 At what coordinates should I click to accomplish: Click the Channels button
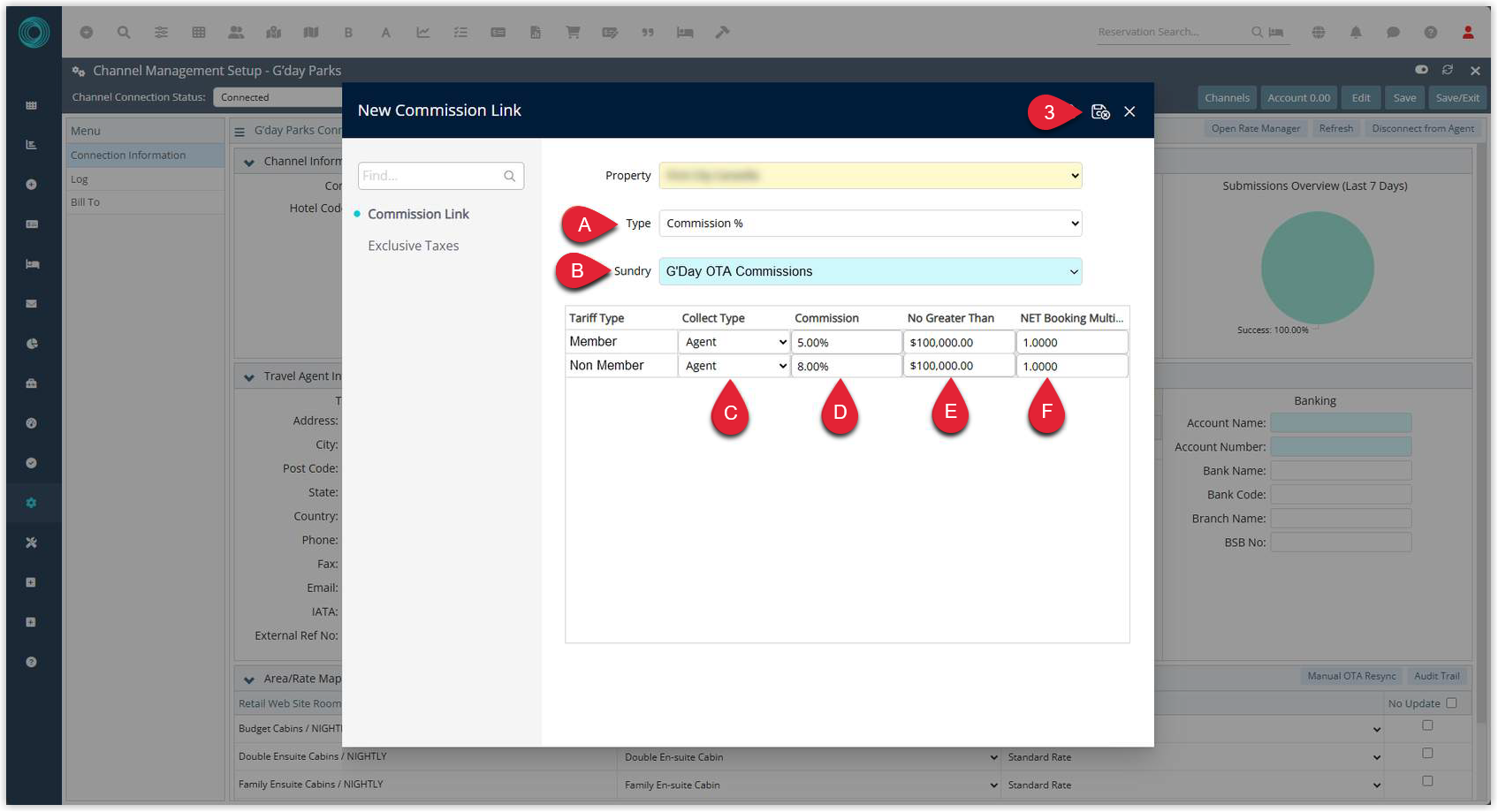(x=1227, y=98)
